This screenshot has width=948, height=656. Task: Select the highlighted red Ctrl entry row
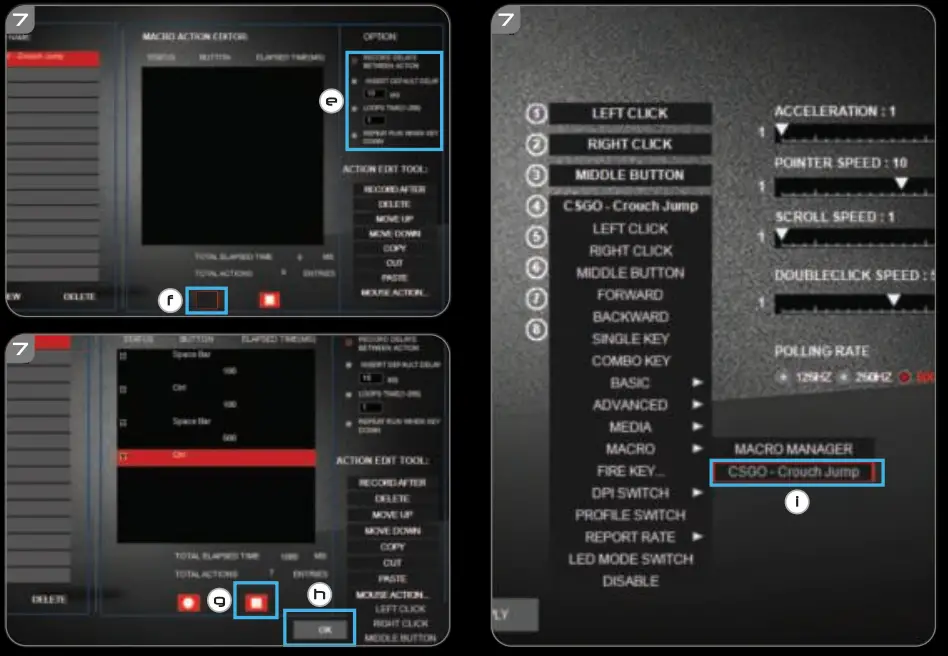pos(216,458)
